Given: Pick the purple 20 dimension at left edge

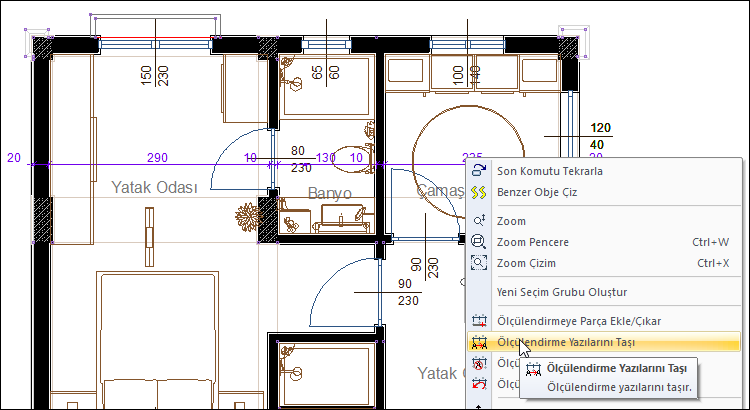Looking at the screenshot, I should pos(14,157).
